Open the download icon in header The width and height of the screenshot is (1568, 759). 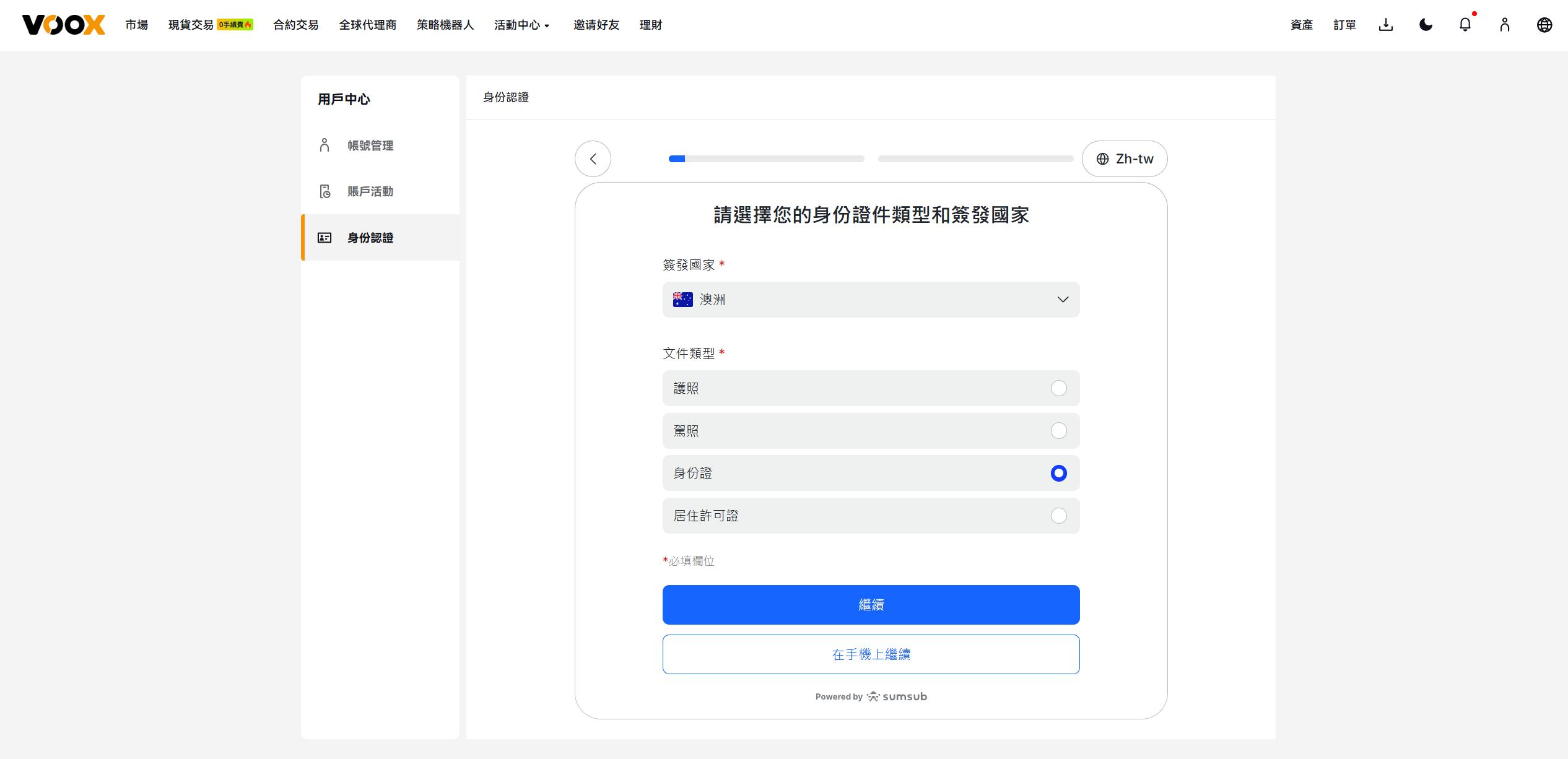click(1386, 25)
